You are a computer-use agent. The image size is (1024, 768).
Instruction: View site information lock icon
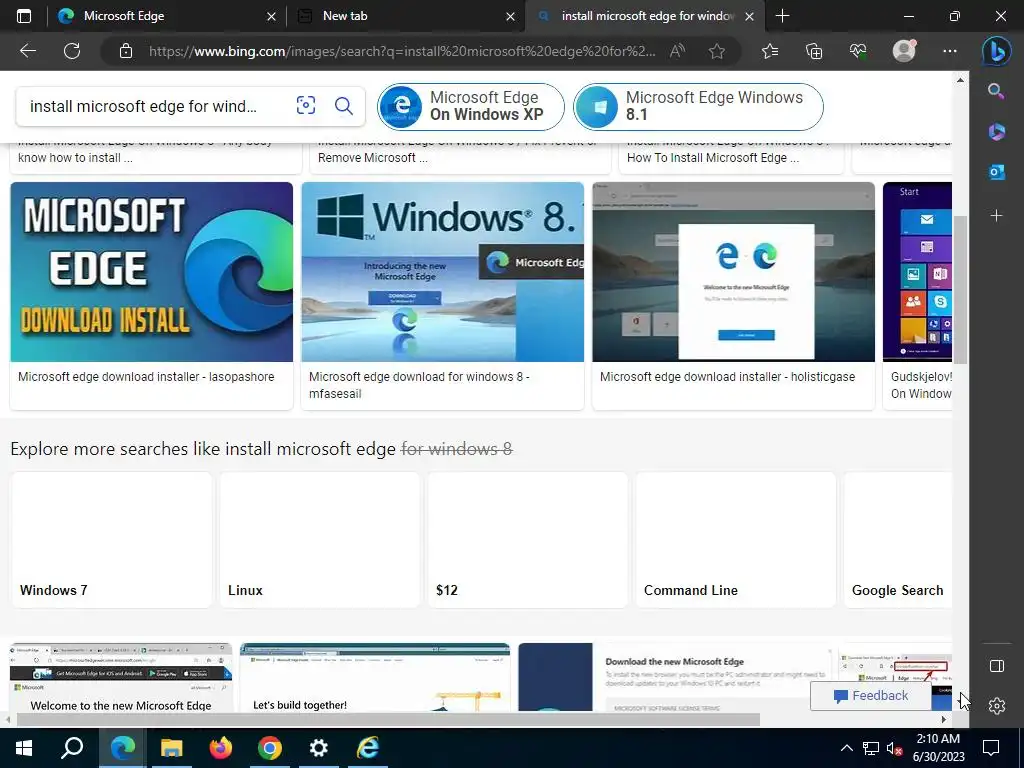[x=126, y=51]
